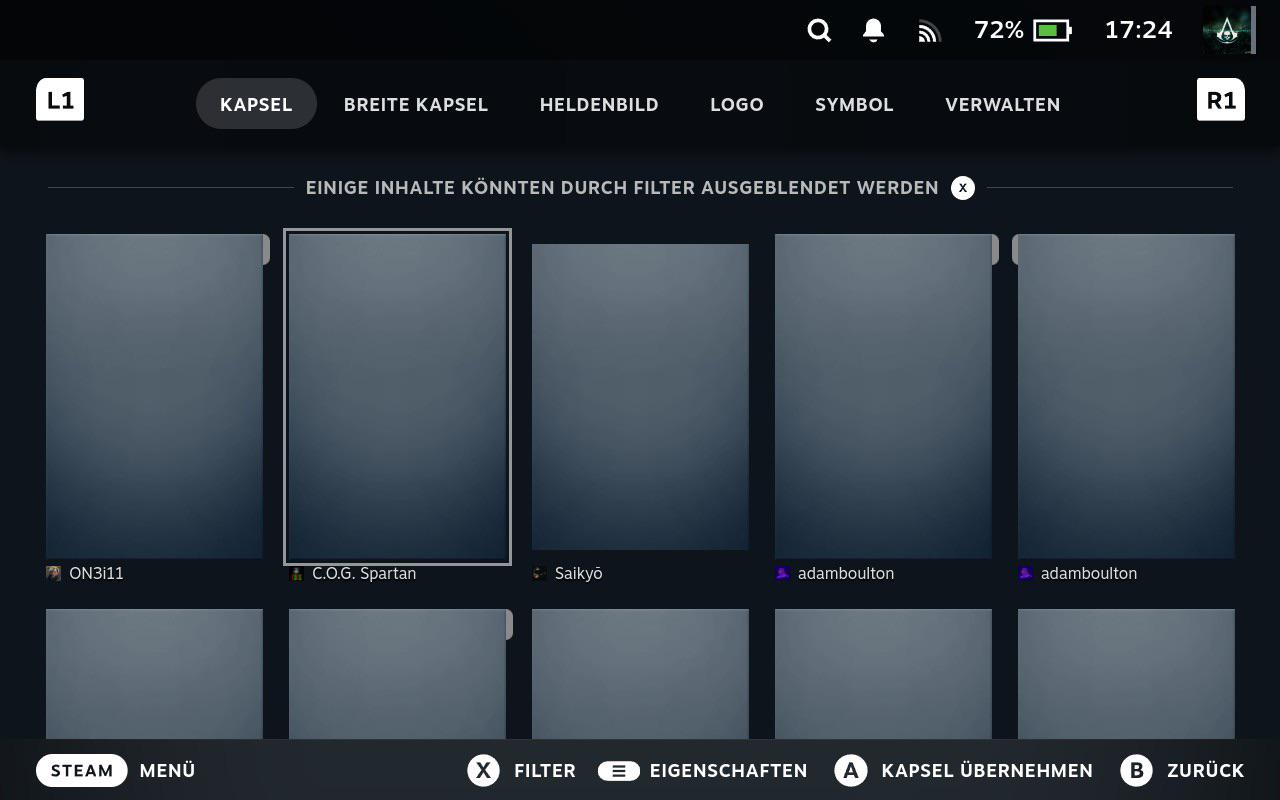Dismiss the filter warning with the X

click(962, 187)
